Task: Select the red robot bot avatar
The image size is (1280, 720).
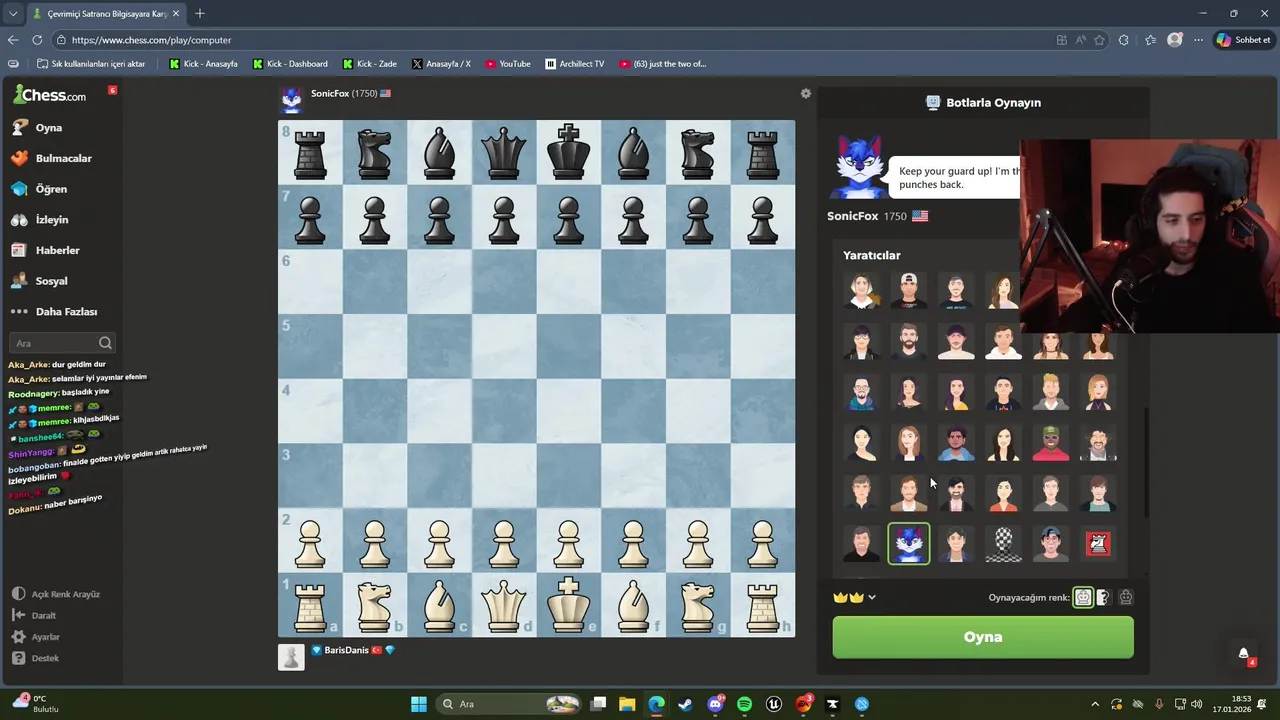Action: (1098, 544)
